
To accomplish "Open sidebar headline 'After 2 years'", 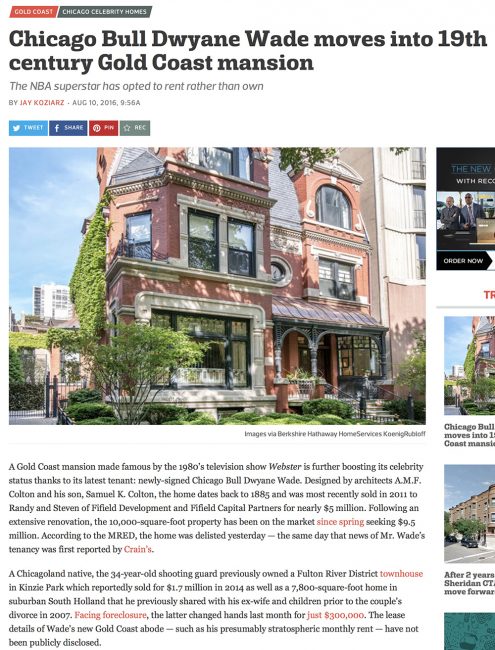I will click(x=469, y=583).
